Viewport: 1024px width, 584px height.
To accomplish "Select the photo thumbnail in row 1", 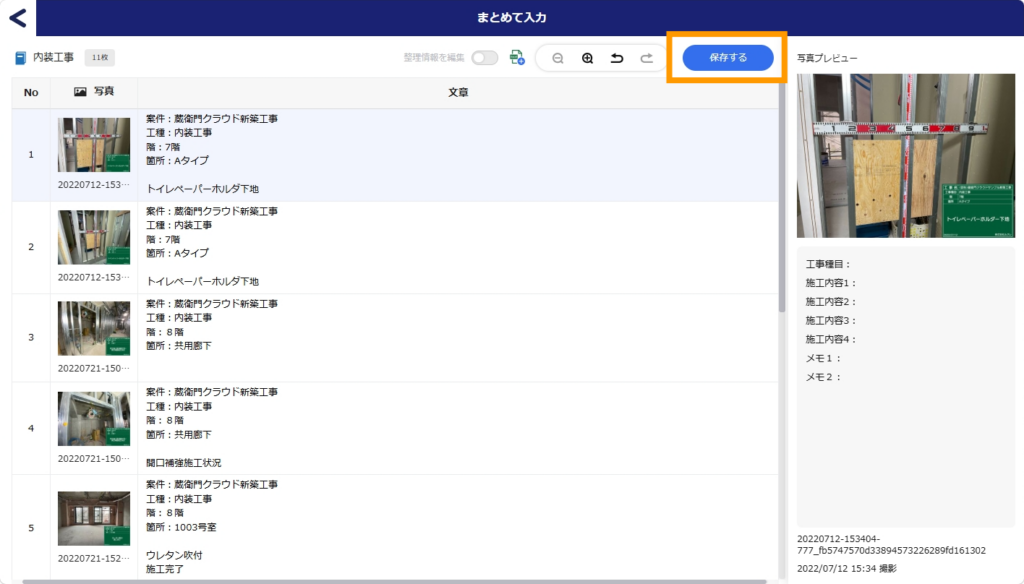I will [94, 145].
